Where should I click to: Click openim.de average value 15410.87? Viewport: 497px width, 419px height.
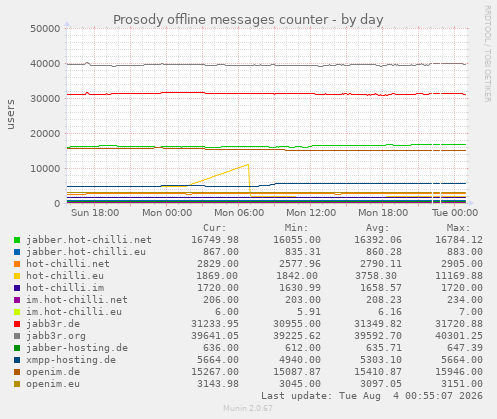click(x=378, y=372)
